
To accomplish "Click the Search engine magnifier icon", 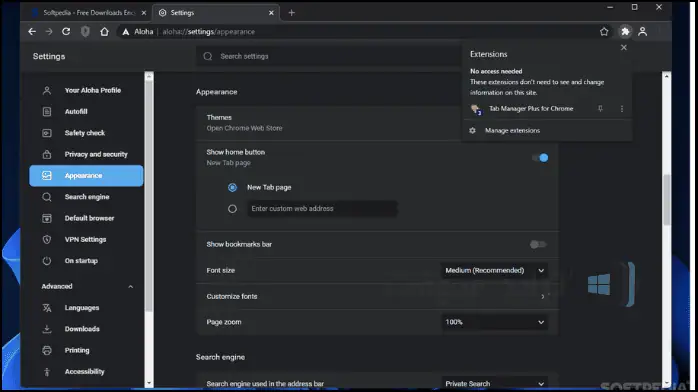I will click(x=47, y=197).
